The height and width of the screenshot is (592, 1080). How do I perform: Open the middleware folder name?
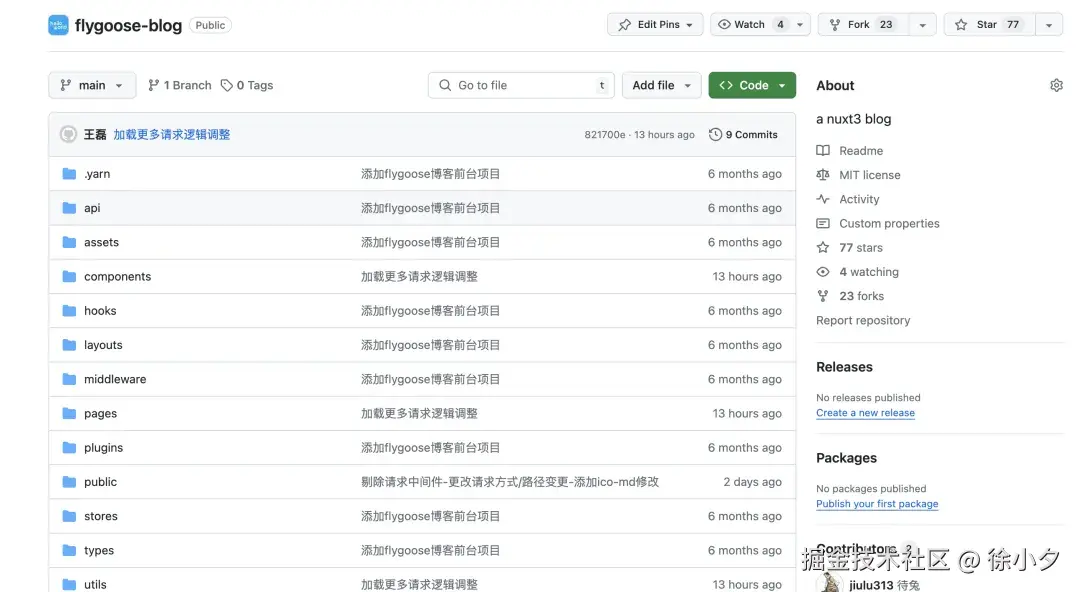coord(115,379)
